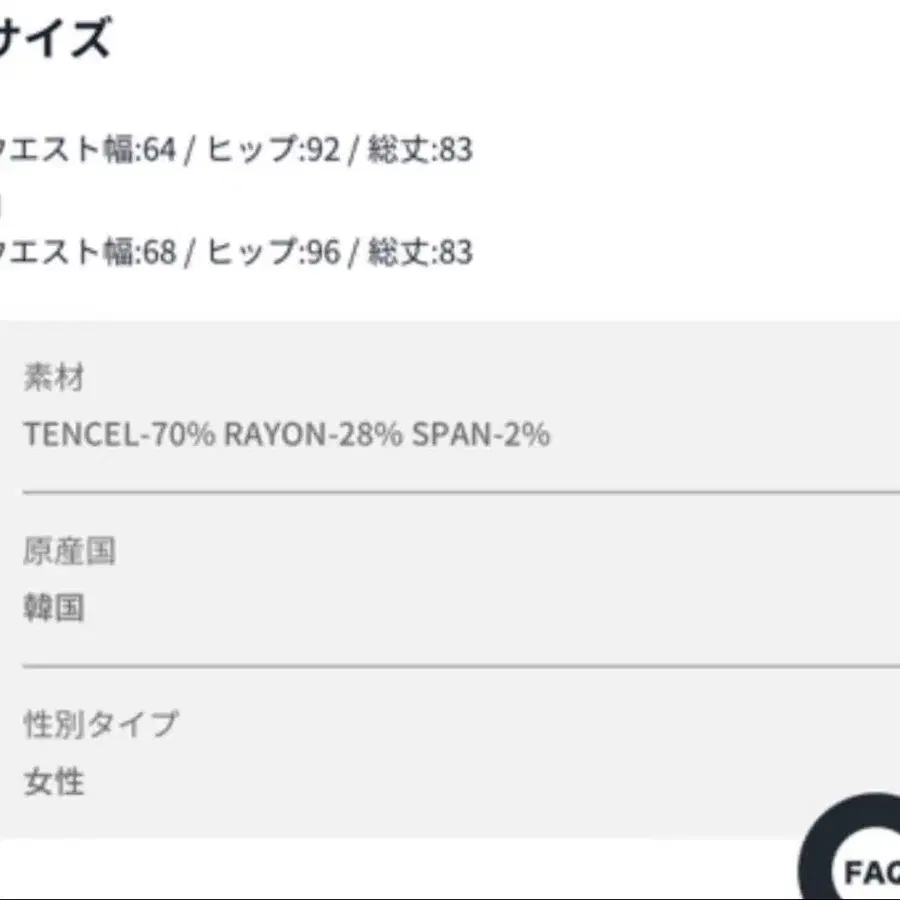Click the SPAN-2% material text

click(481, 434)
